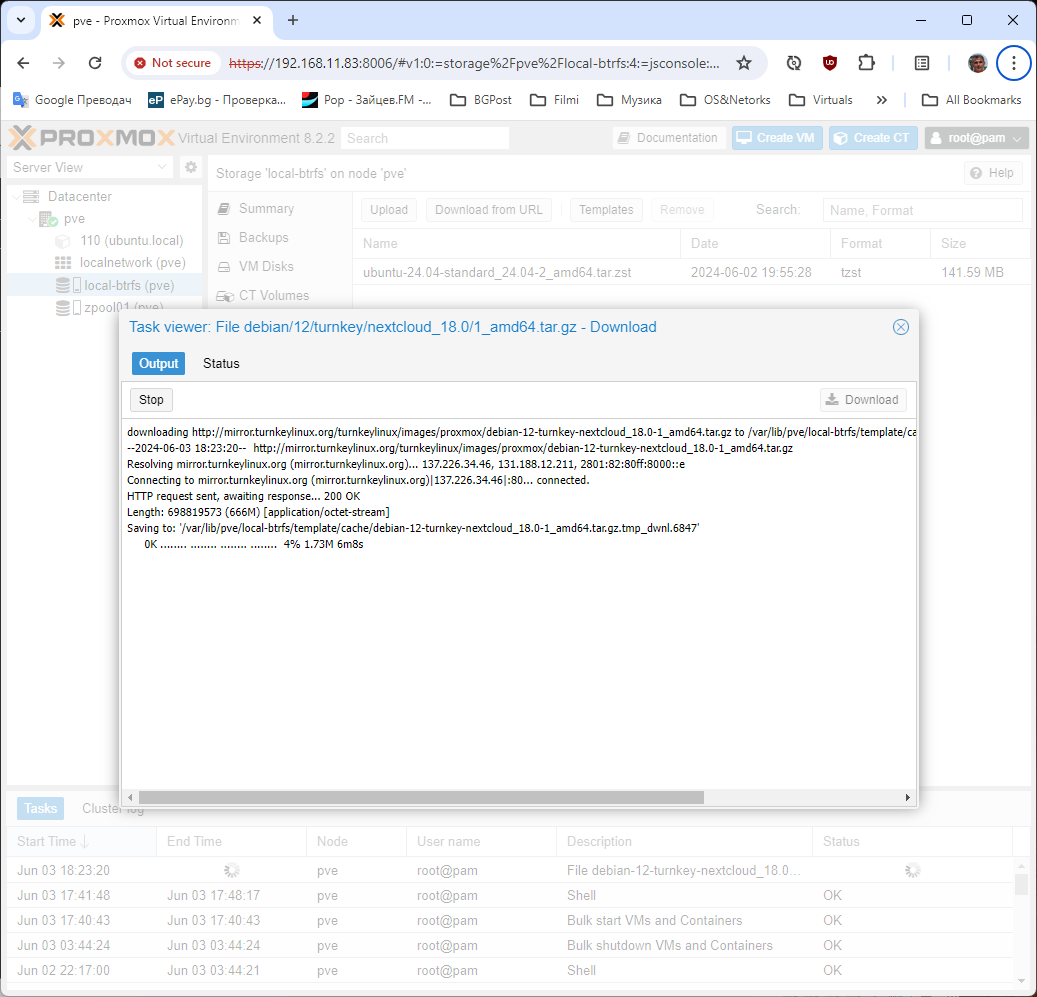Open the side panel reading list icon
The image size is (1037, 997).
(922, 63)
